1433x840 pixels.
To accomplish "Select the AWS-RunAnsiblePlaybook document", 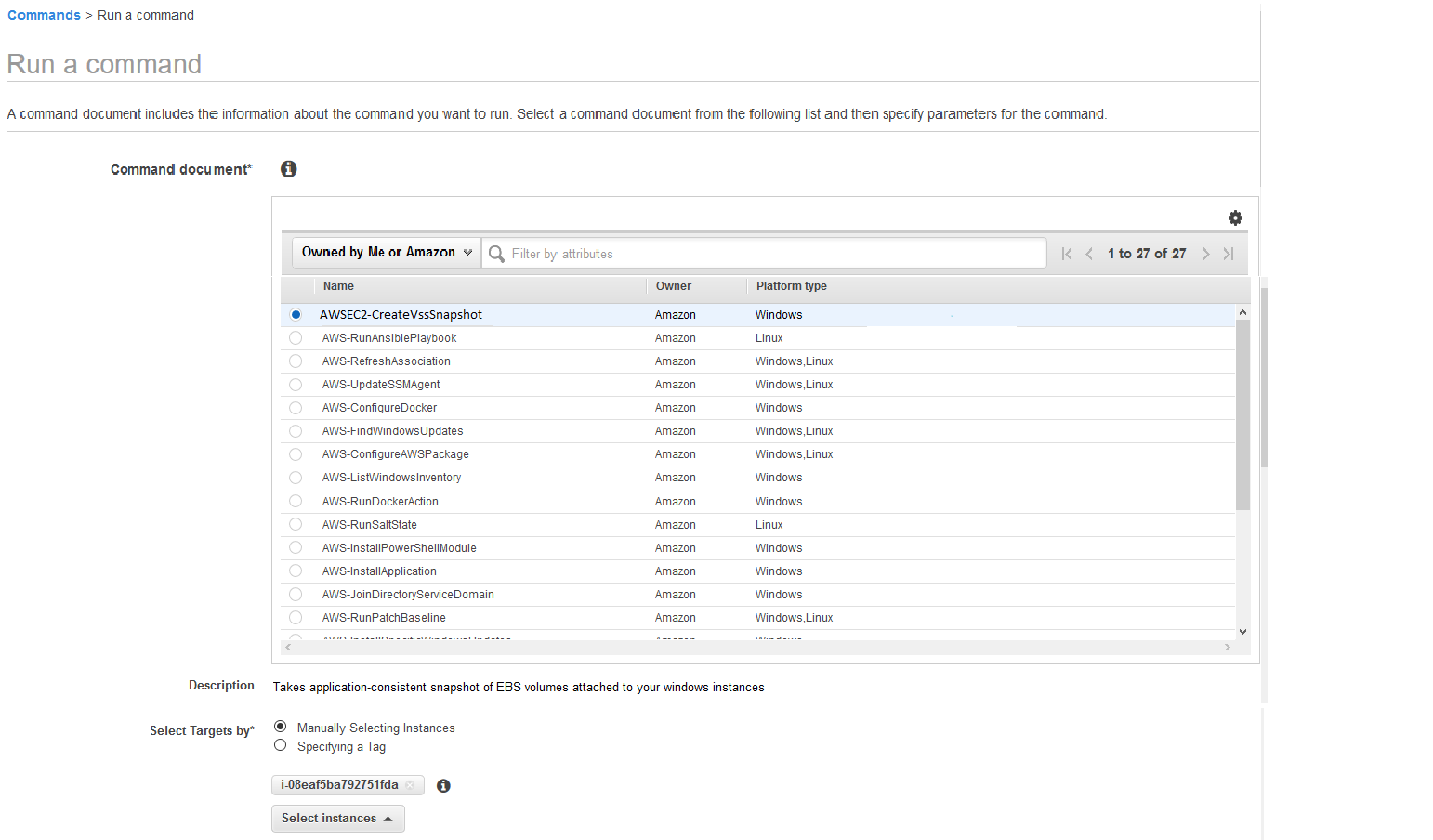I will pyautogui.click(x=296, y=337).
